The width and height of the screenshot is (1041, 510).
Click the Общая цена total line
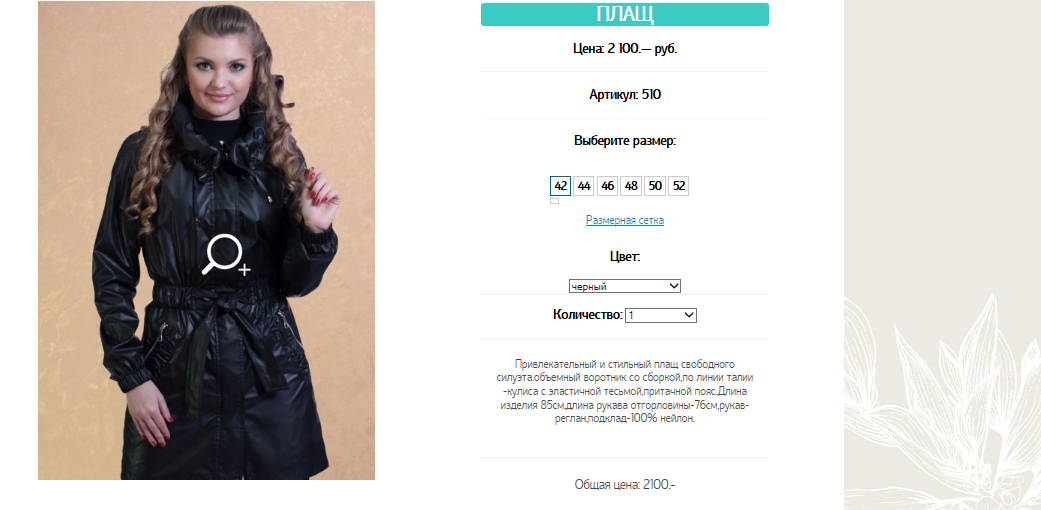(x=625, y=485)
